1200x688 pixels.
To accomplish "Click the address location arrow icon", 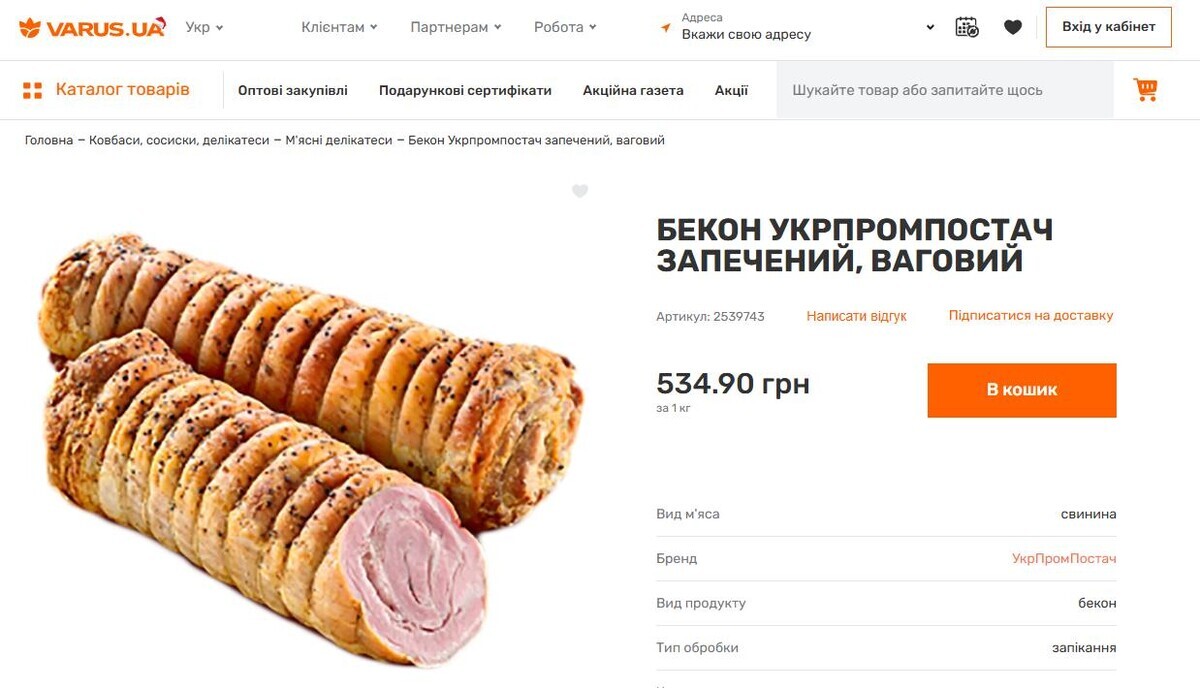I will click(x=666, y=28).
